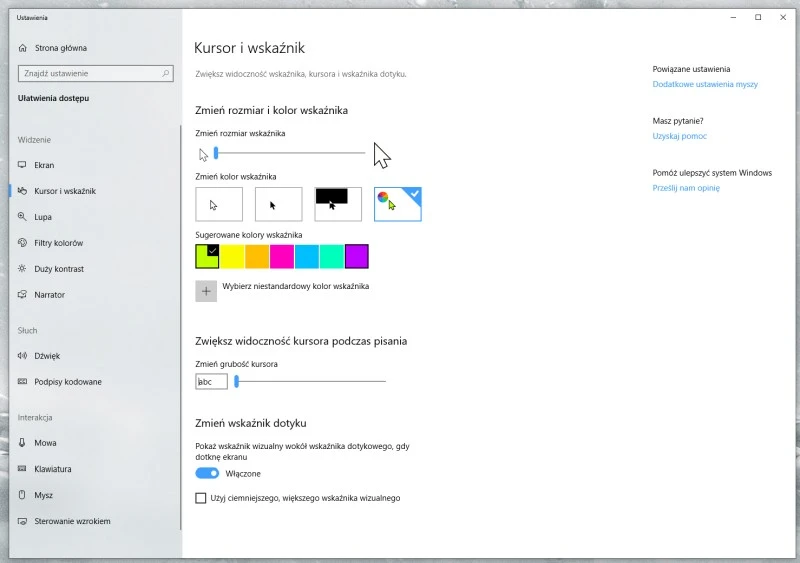Open Dźwięk audio settings
The image size is (800, 563).
47,356
